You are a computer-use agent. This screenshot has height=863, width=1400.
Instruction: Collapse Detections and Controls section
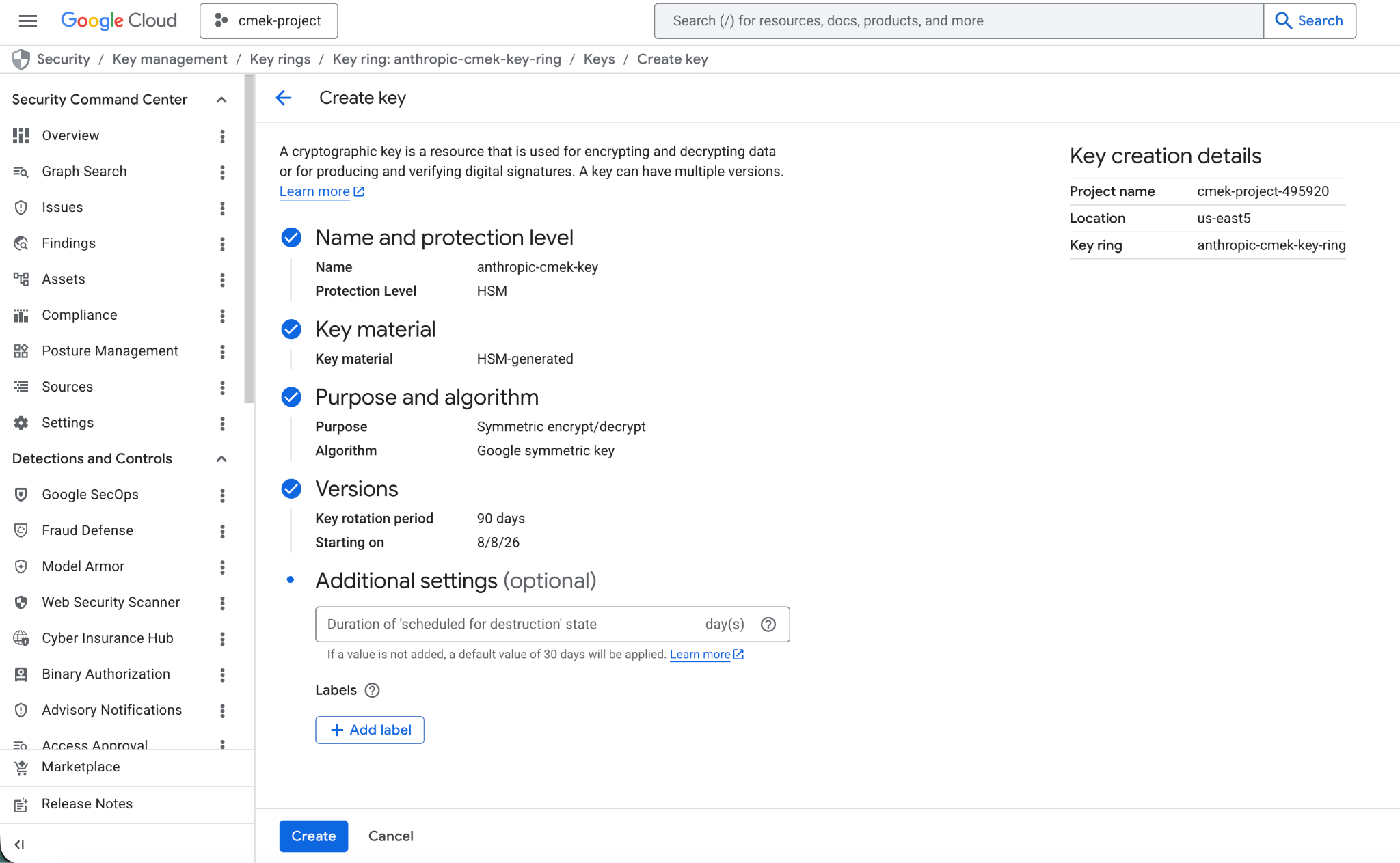(221, 458)
